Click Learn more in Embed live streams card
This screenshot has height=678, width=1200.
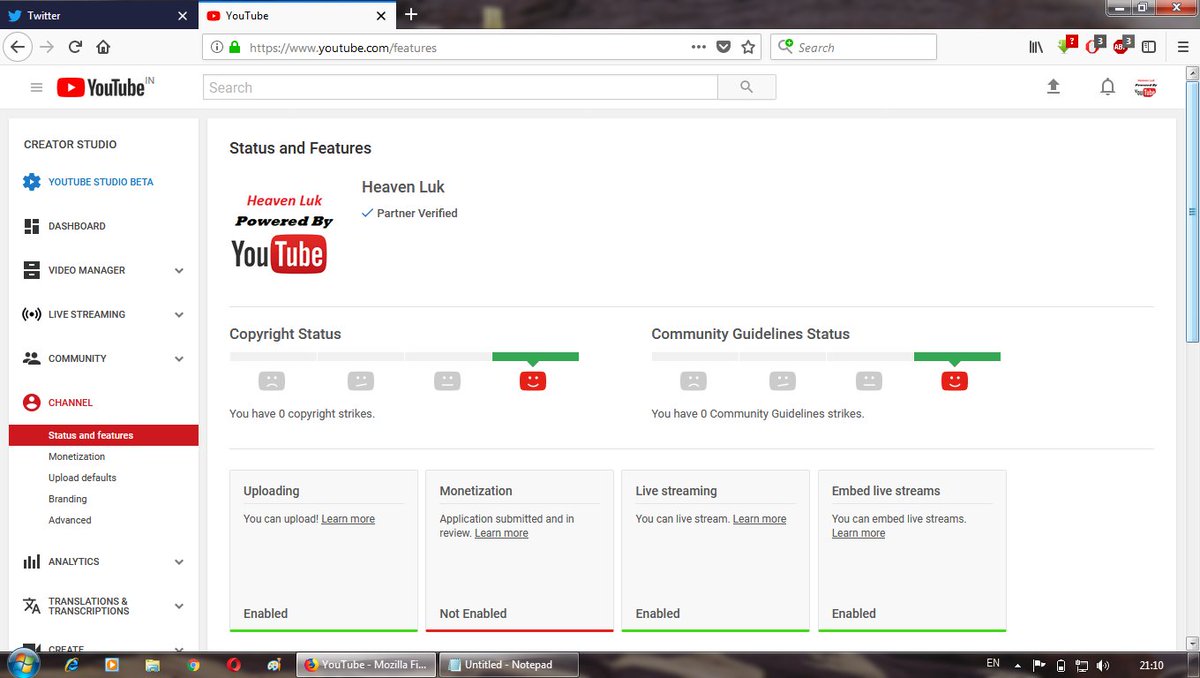858,533
